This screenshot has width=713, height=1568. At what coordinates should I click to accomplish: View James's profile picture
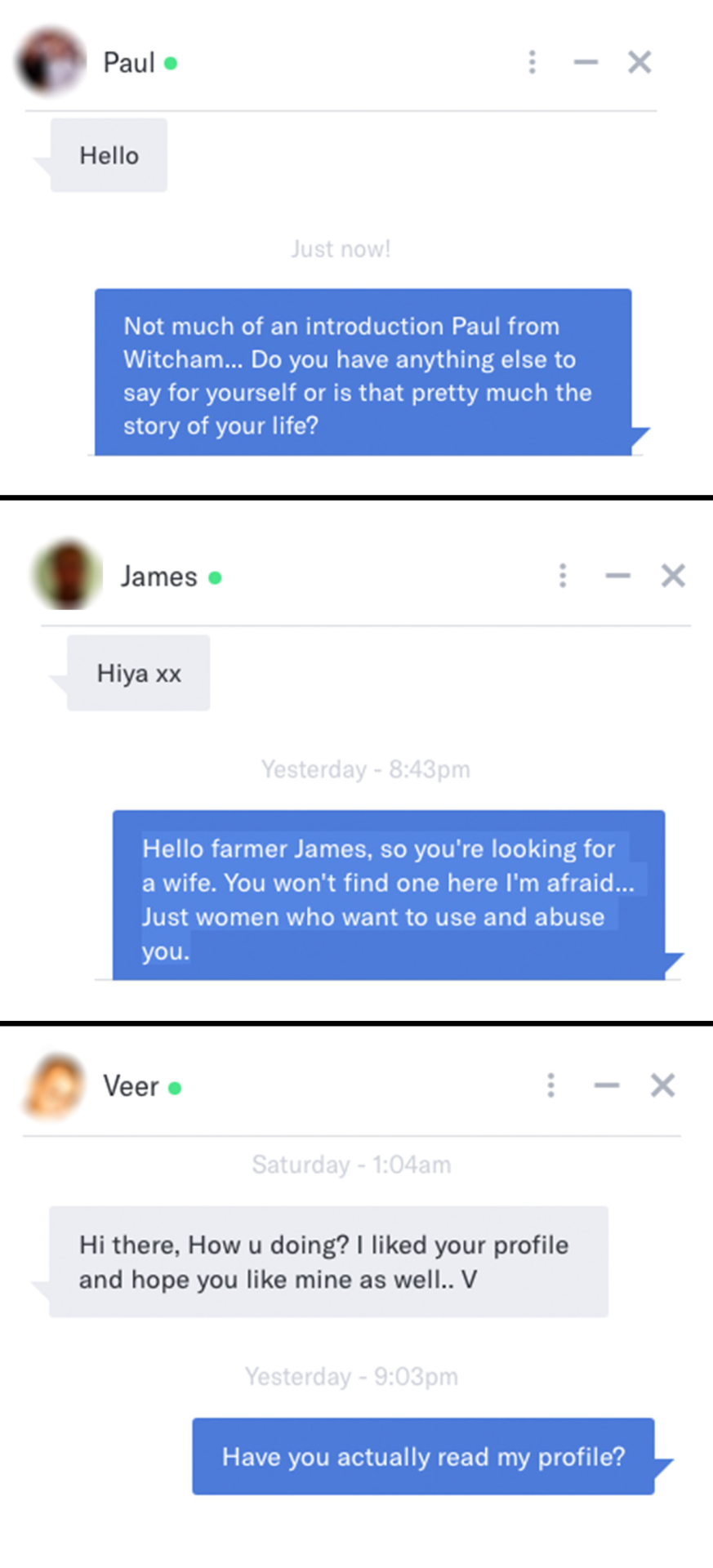(x=67, y=574)
